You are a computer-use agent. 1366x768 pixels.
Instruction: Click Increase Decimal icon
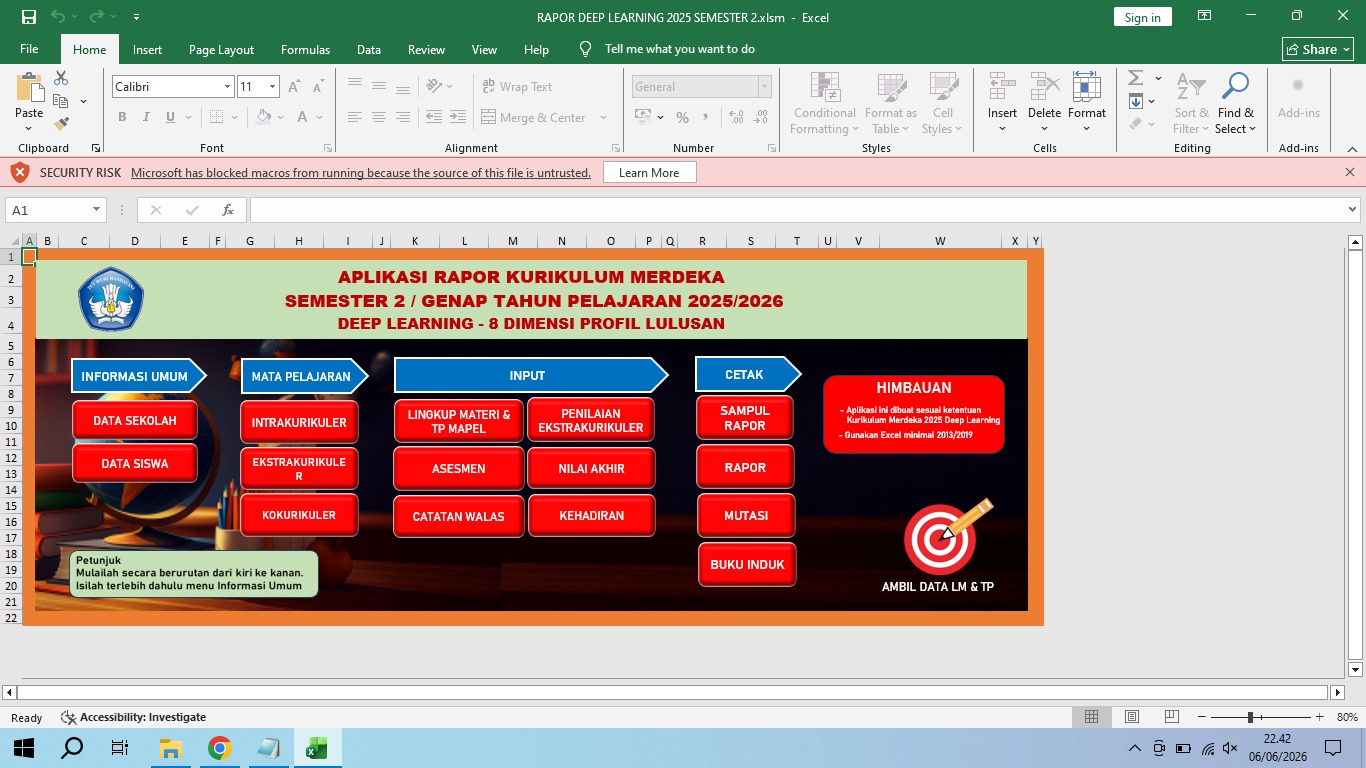[x=736, y=117]
